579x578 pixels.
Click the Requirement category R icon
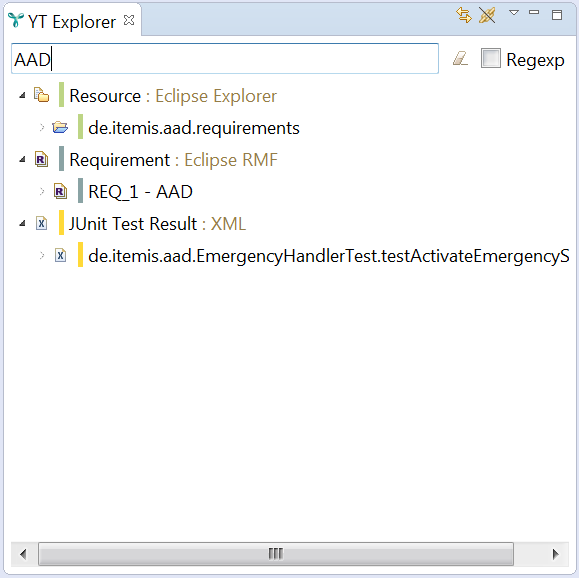(41, 159)
